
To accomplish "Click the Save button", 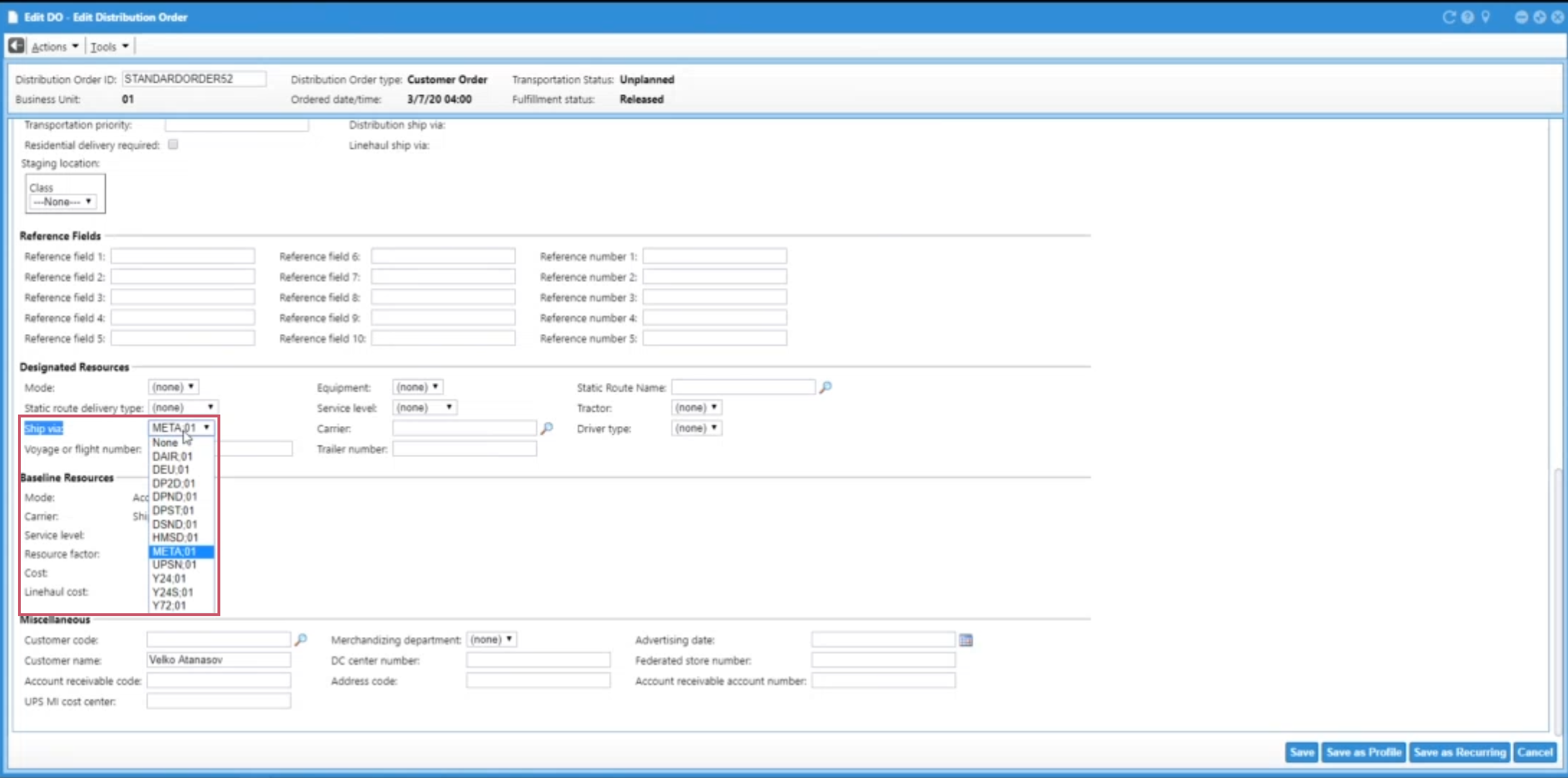I will 1302,752.
